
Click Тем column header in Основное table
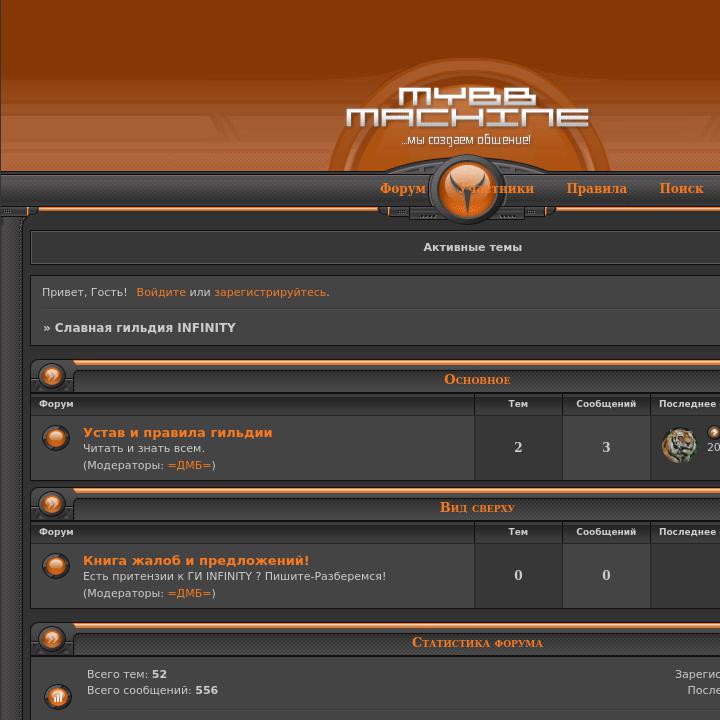click(x=518, y=404)
